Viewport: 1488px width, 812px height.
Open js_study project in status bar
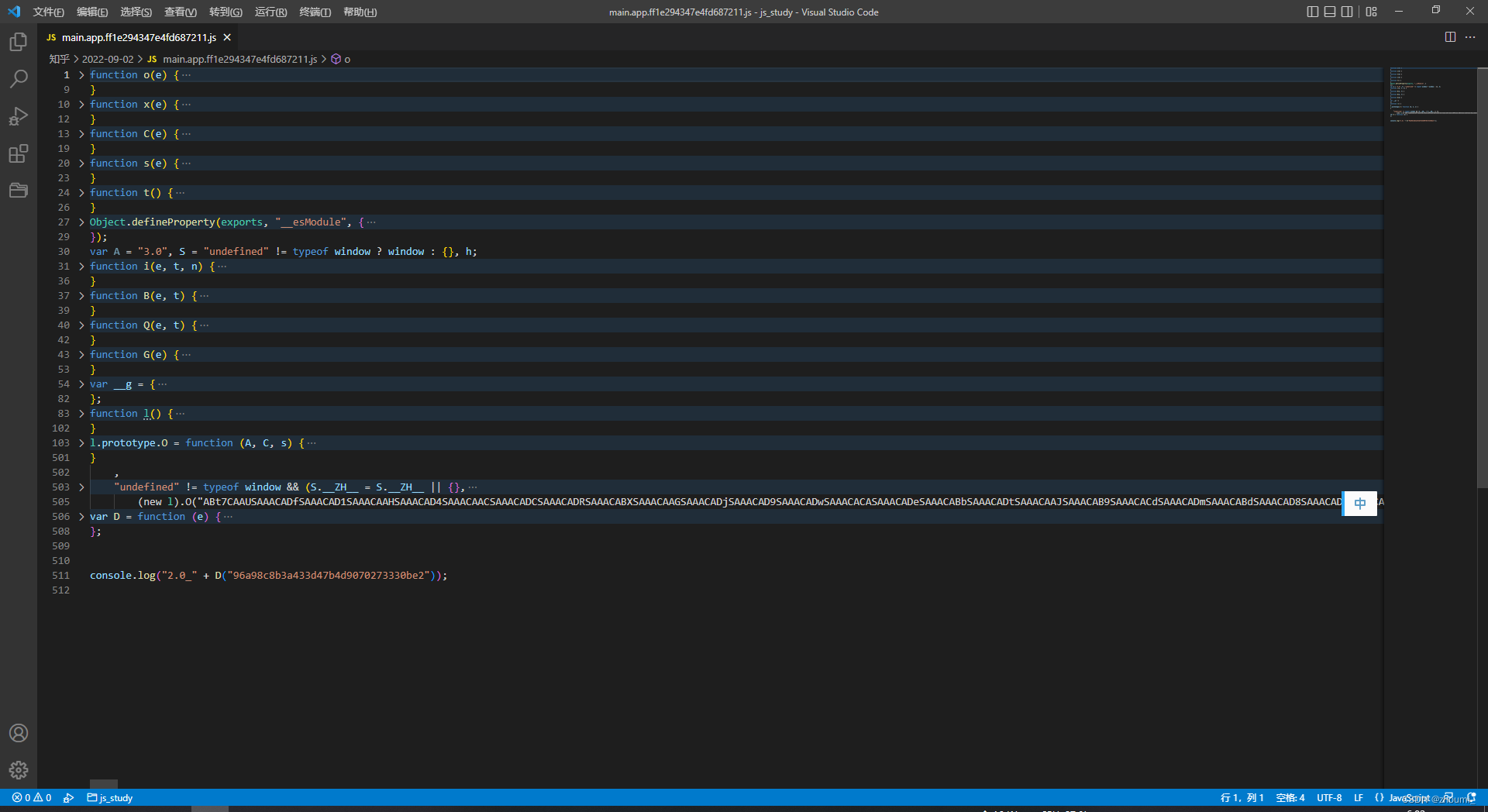click(x=110, y=797)
